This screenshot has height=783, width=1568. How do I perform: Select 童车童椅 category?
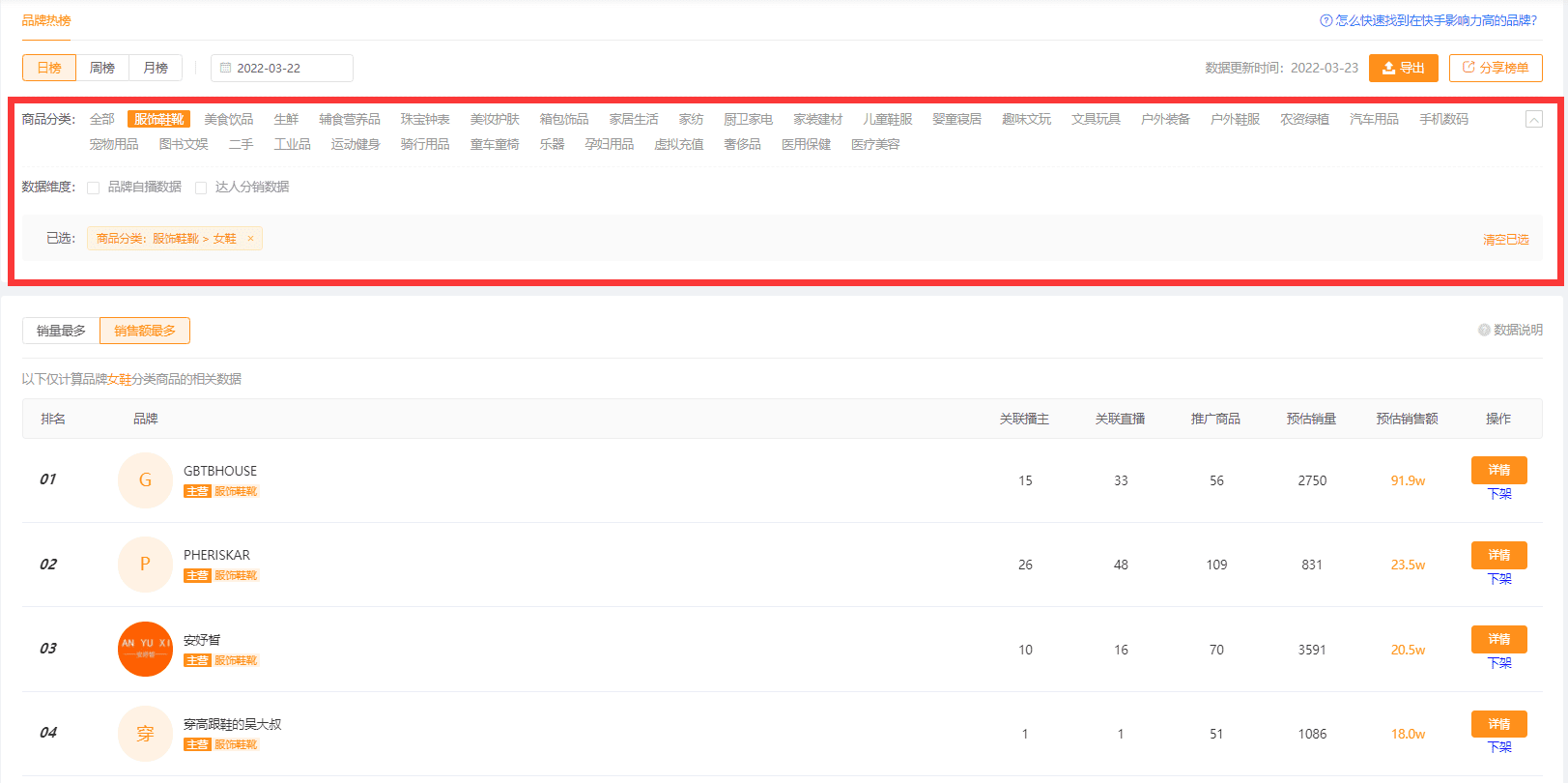pos(495,144)
